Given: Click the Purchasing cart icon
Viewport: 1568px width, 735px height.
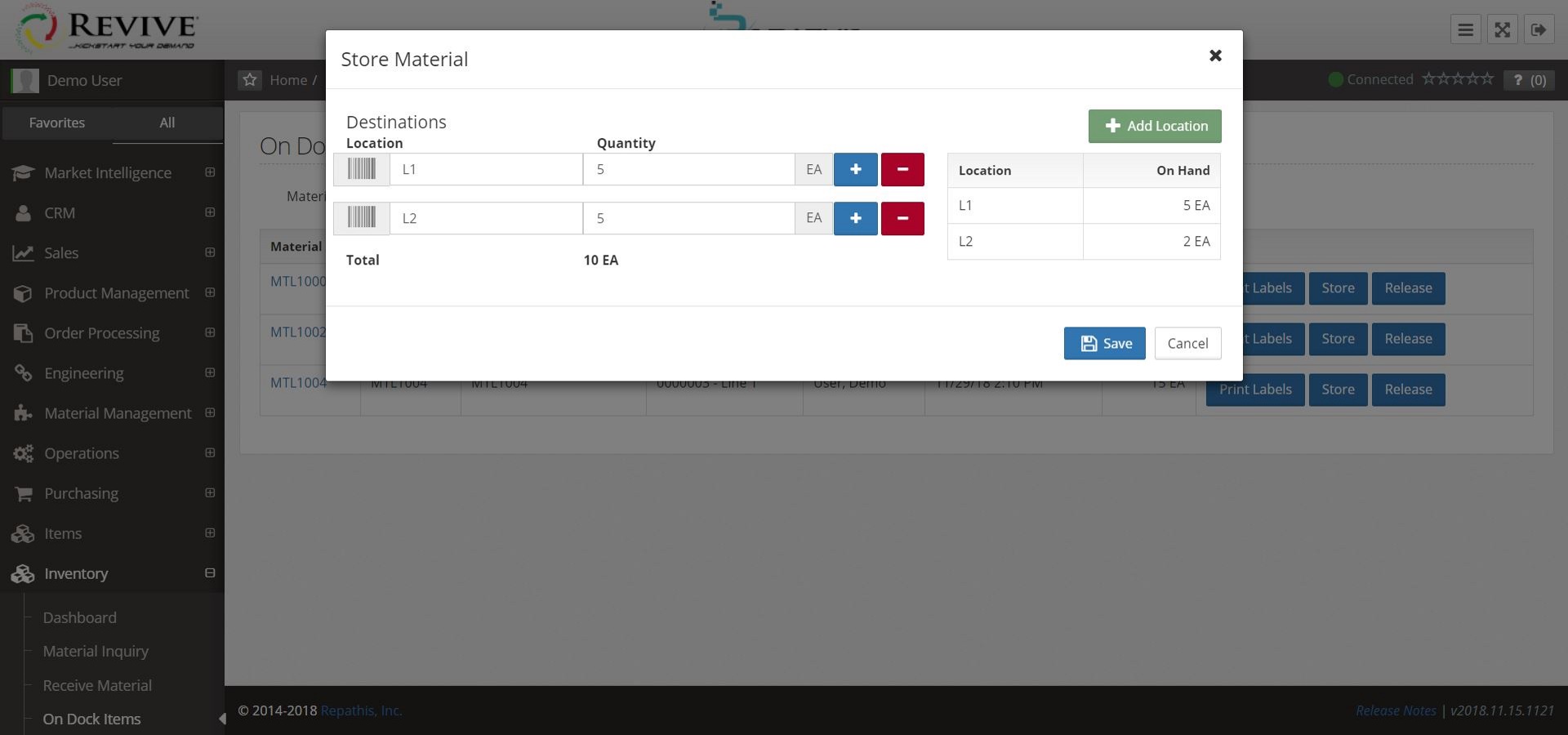Looking at the screenshot, I should click(23, 493).
